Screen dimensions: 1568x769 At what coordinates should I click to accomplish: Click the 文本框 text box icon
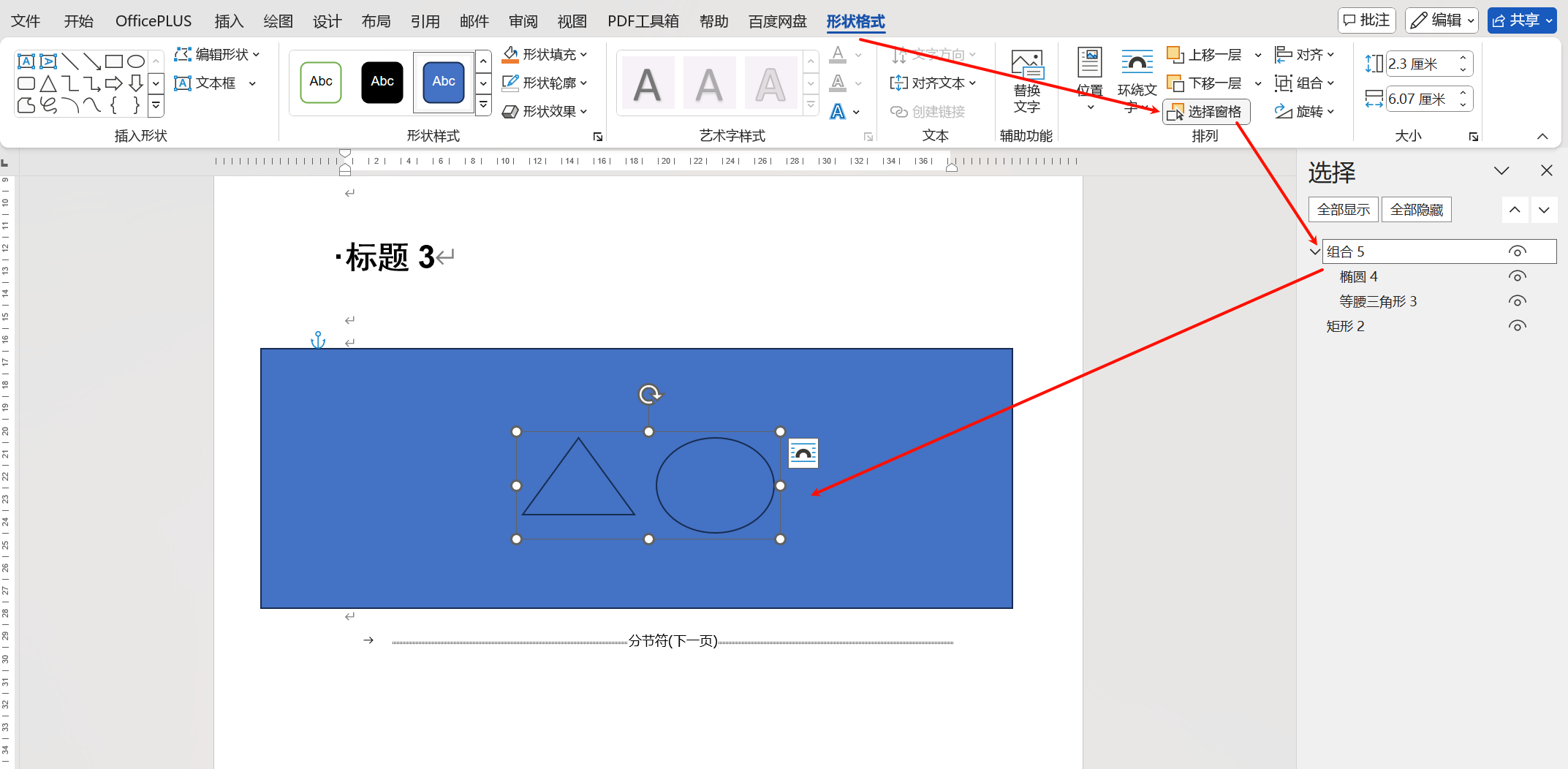click(183, 83)
